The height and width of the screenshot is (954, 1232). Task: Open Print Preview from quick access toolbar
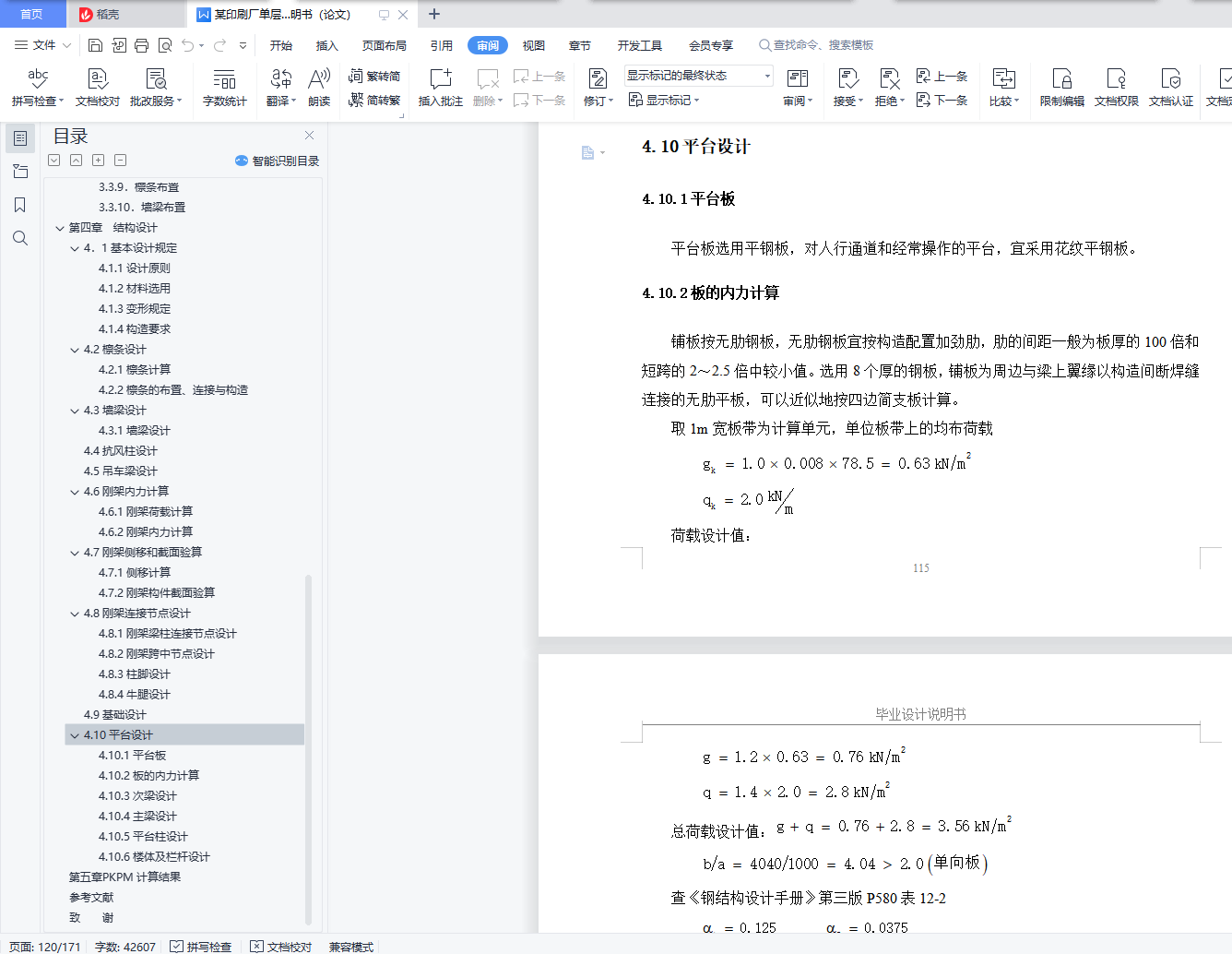pos(165,45)
